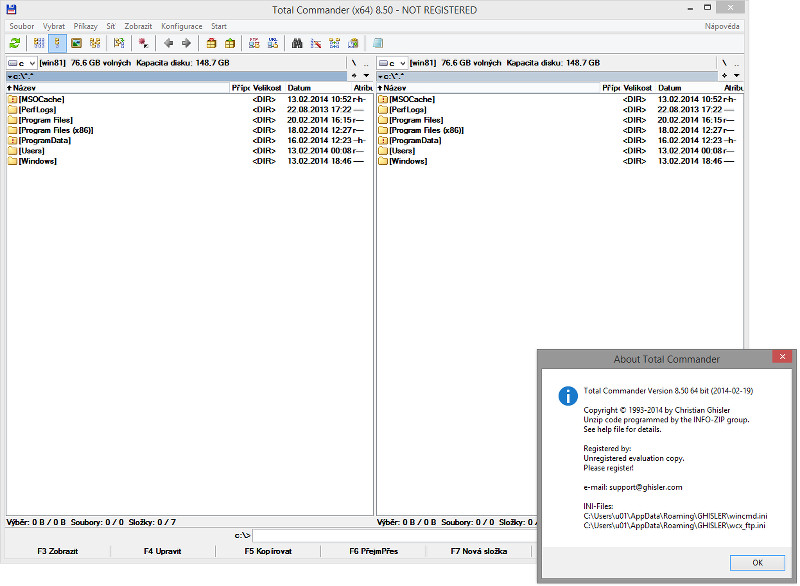
Task: Click the command line input field
Action: pos(395,536)
